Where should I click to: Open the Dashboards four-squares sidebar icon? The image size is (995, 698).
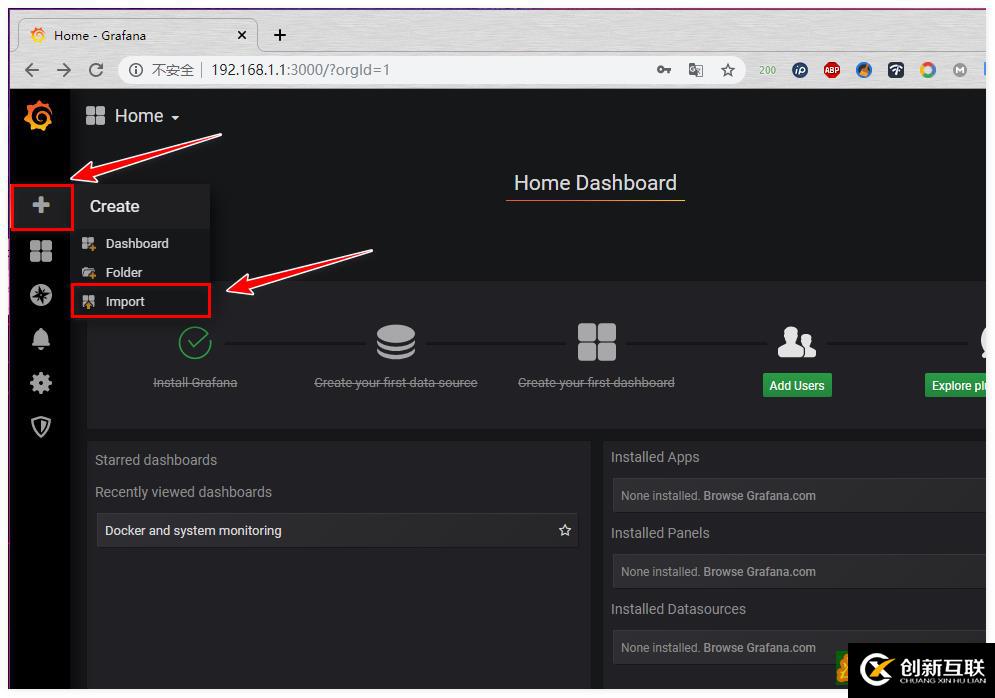point(41,251)
